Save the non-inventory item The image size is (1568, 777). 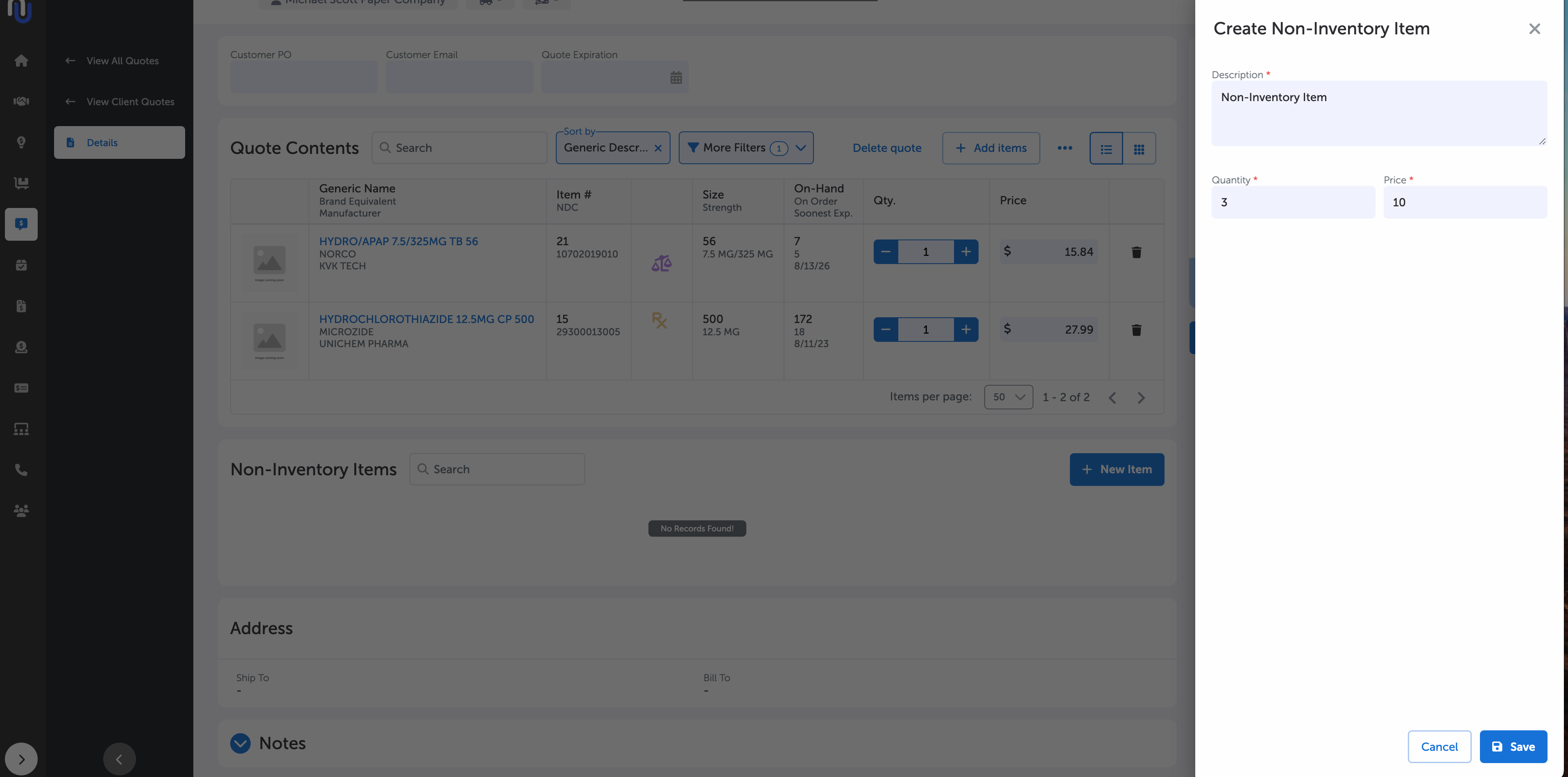pos(1513,747)
